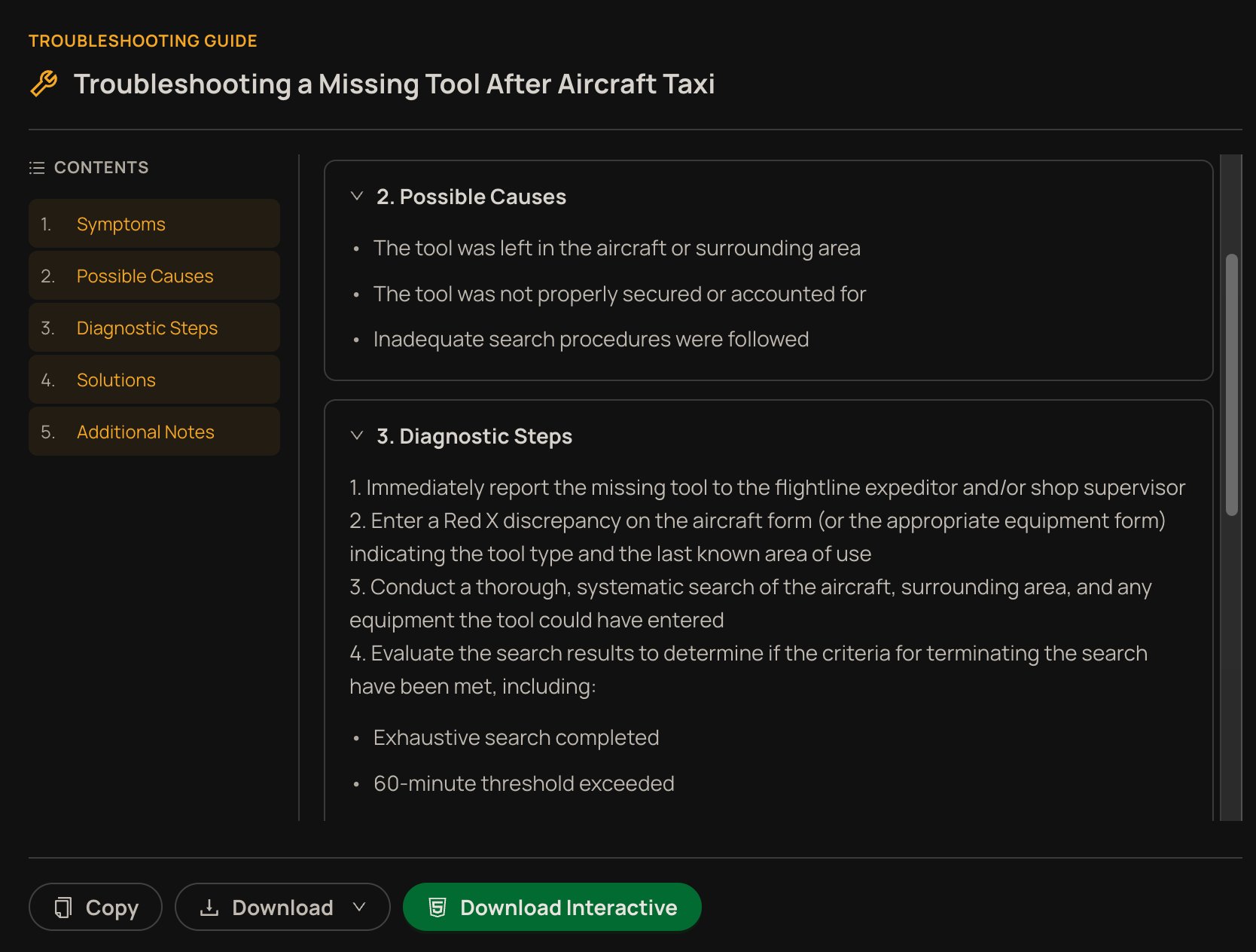Click step 2 'Enter a Red X discrepancy'
This screenshot has width=1256, height=952.
(758, 537)
